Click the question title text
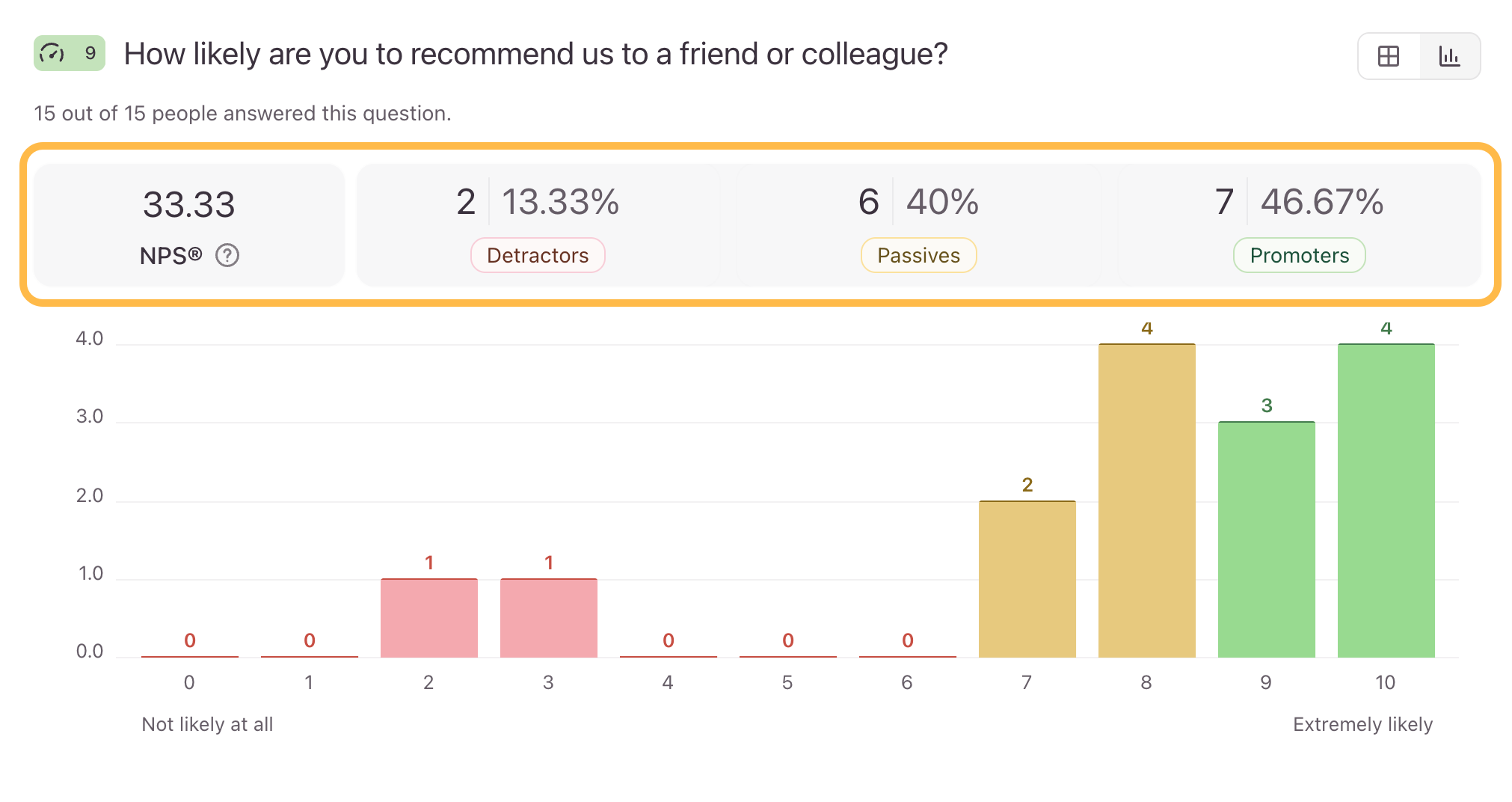Viewport: 1512px width, 802px height. (535, 54)
